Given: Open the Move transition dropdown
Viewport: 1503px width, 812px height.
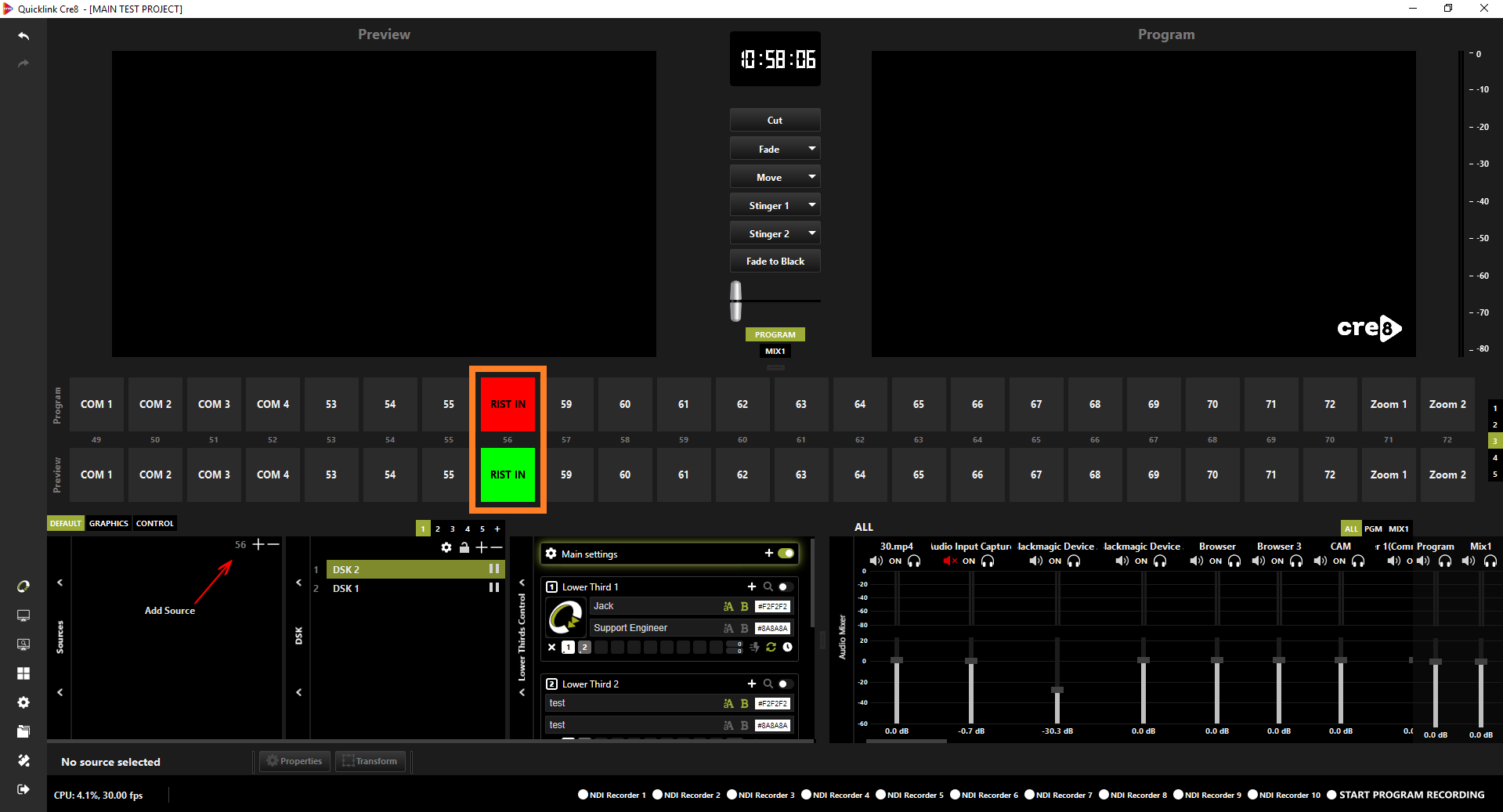Looking at the screenshot, I should click(812, 177).
